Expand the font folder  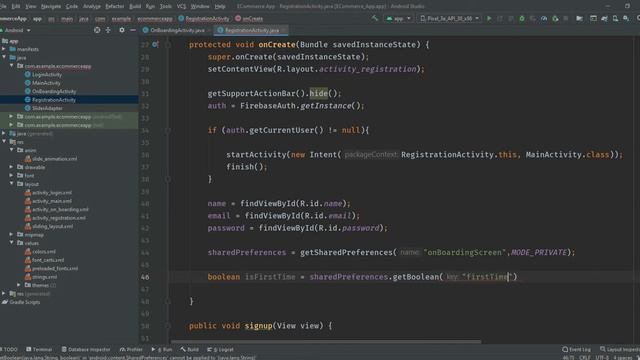(x=11, y=176)
